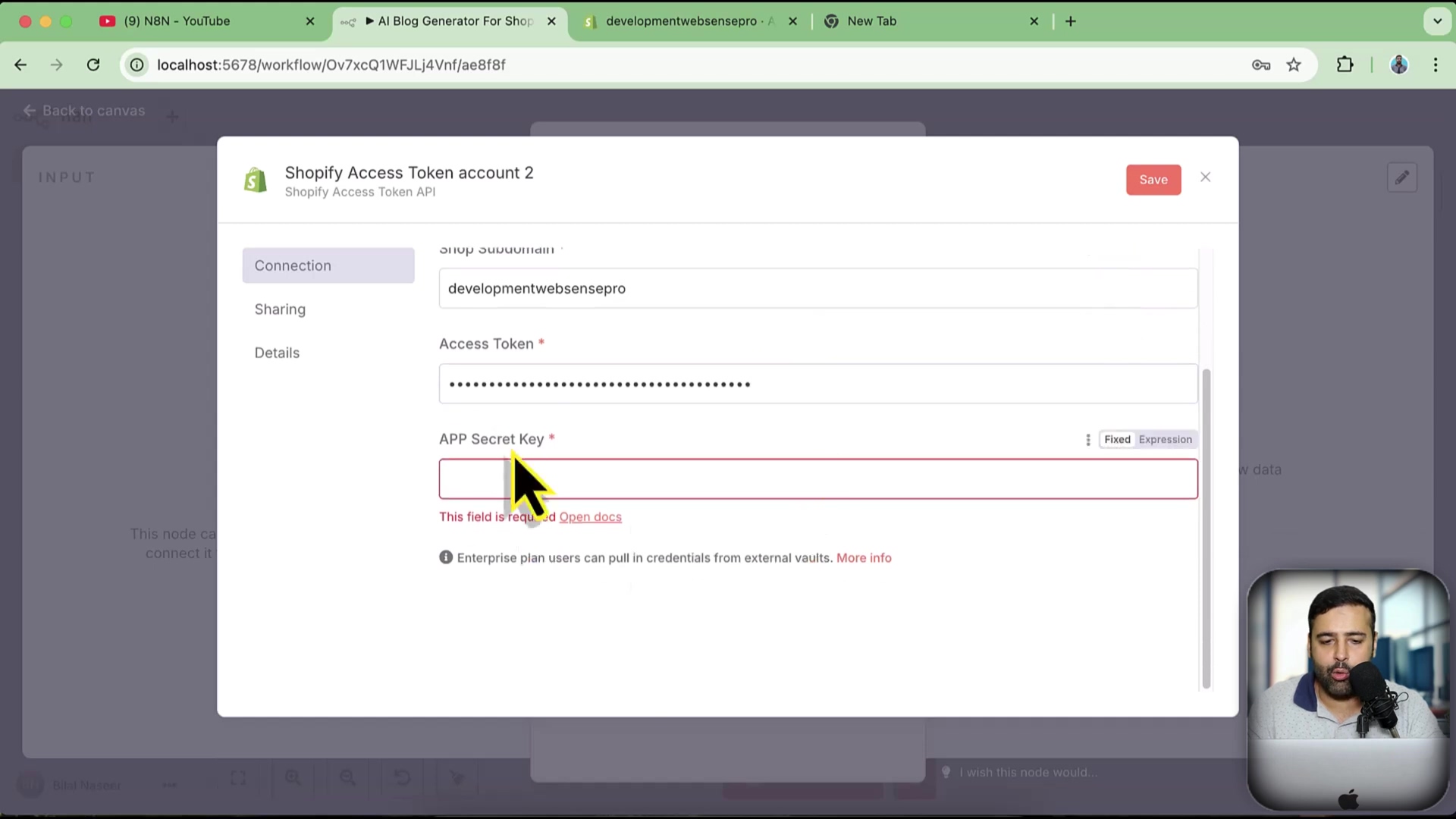Viewport: 1456px width, 819px height.
Task: Open the browser extensions puzzle icon
Action: tap(1345, 65)
